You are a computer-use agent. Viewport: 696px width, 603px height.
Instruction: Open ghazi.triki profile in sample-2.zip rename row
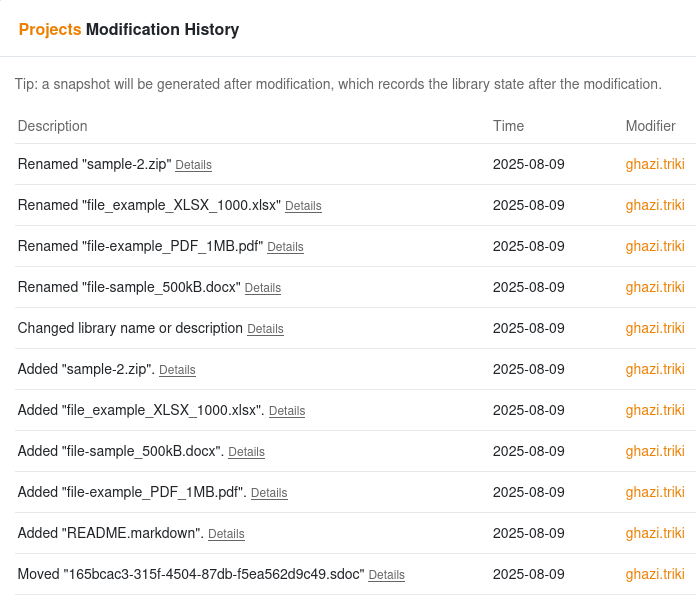[x=655, y=164]
